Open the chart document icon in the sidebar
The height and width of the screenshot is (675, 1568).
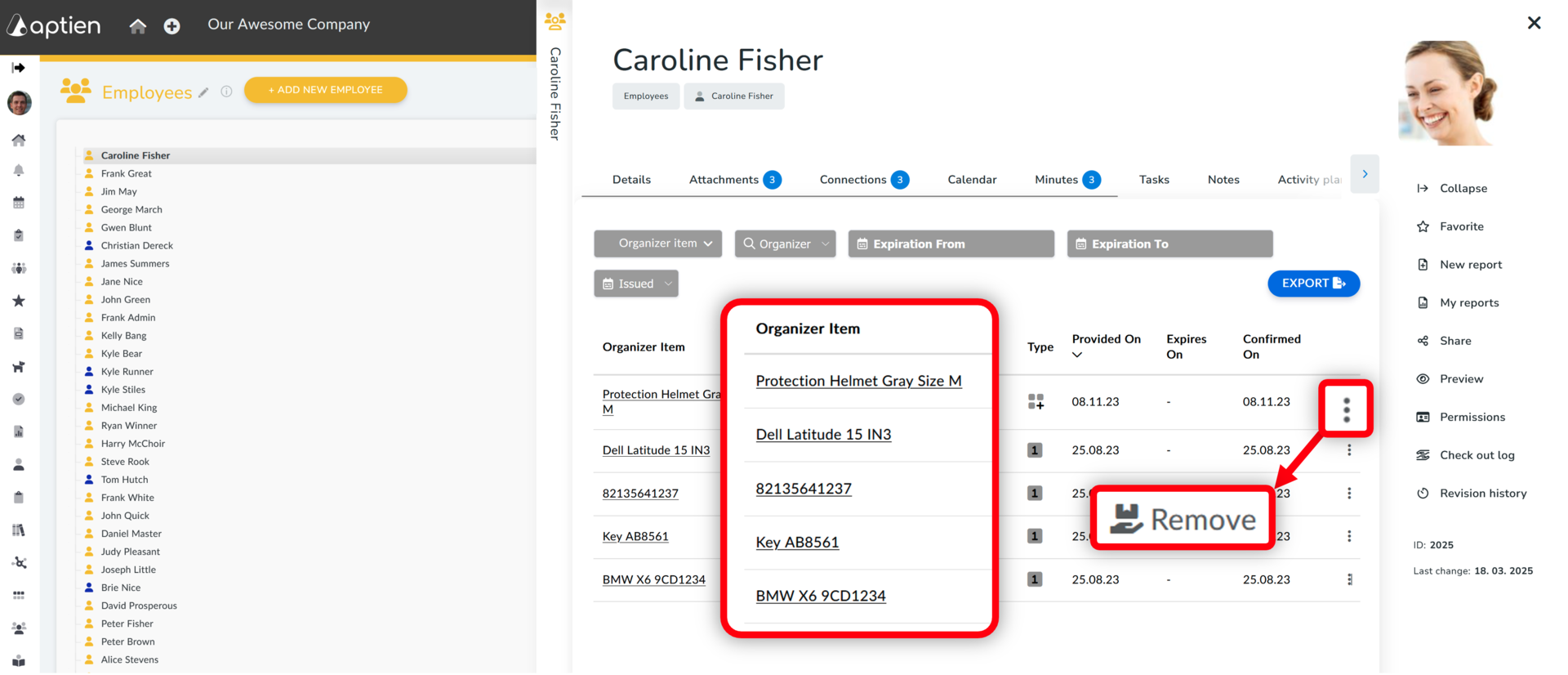tap(19, 431)
